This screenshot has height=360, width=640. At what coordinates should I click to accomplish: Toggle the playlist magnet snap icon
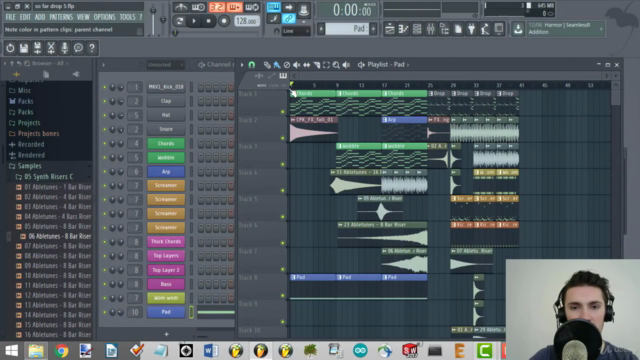click(x=252, y=64)
